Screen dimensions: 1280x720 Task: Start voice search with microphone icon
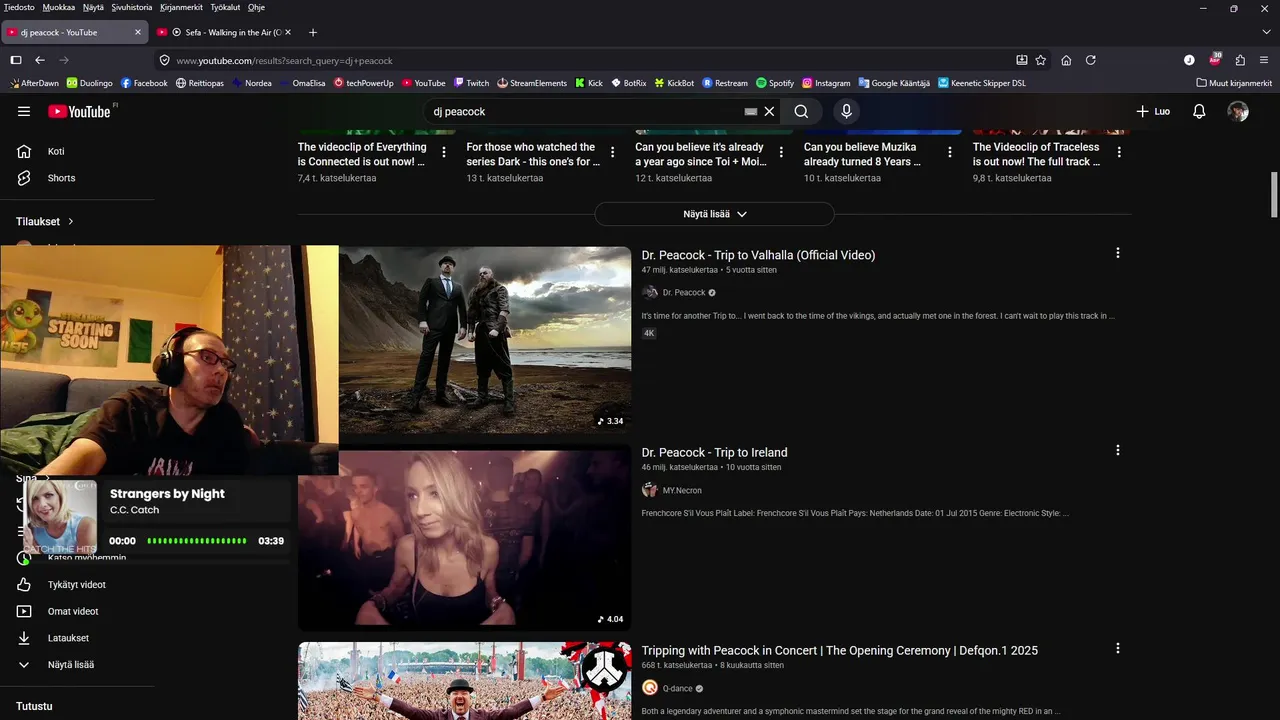click(846, 112)
